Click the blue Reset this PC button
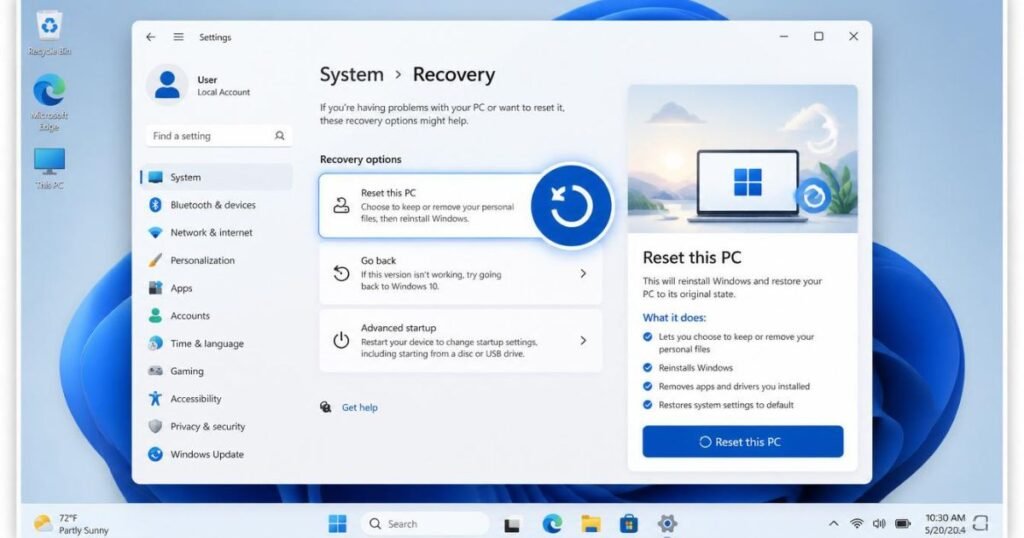 743,442
